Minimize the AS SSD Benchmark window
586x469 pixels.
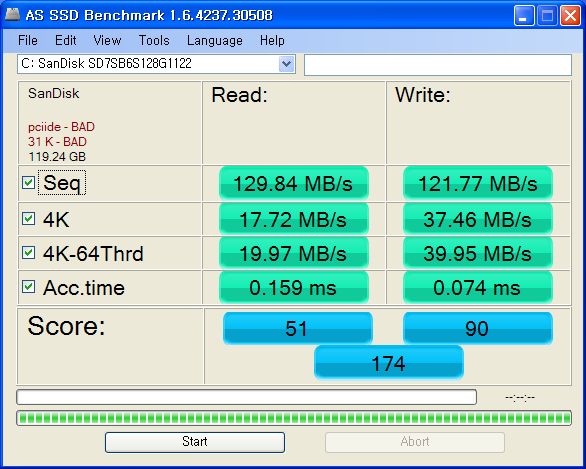pyautogui.click(x=524, y=16)
